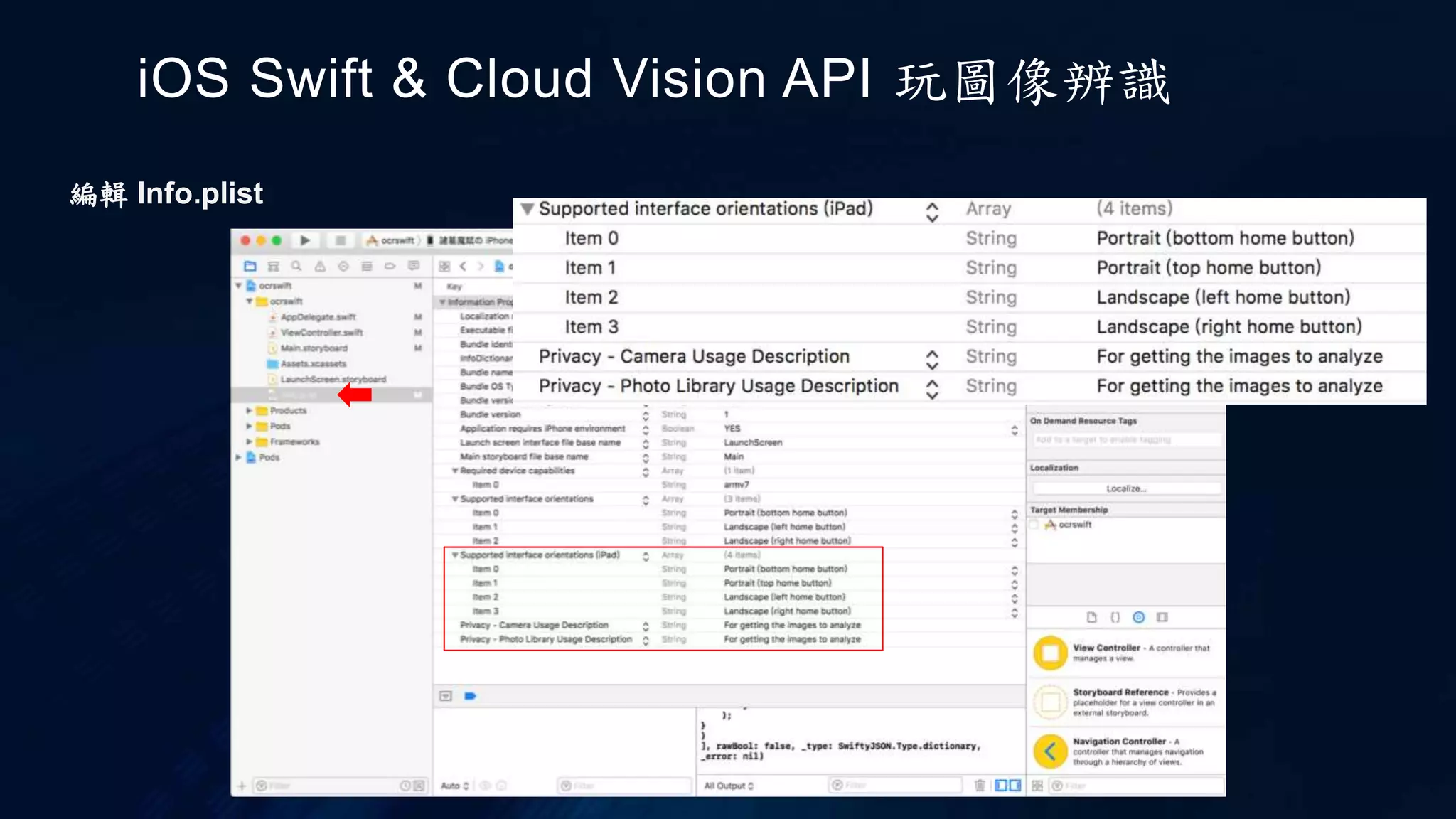Open All Output console dropdown
This screenshot has height=819, width=1456.
coord(729,786)
